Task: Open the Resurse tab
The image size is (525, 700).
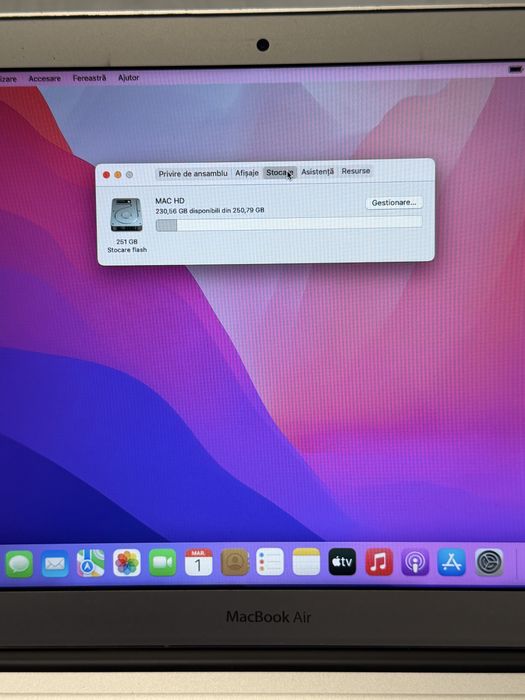Action: click(x=356, y=171)
